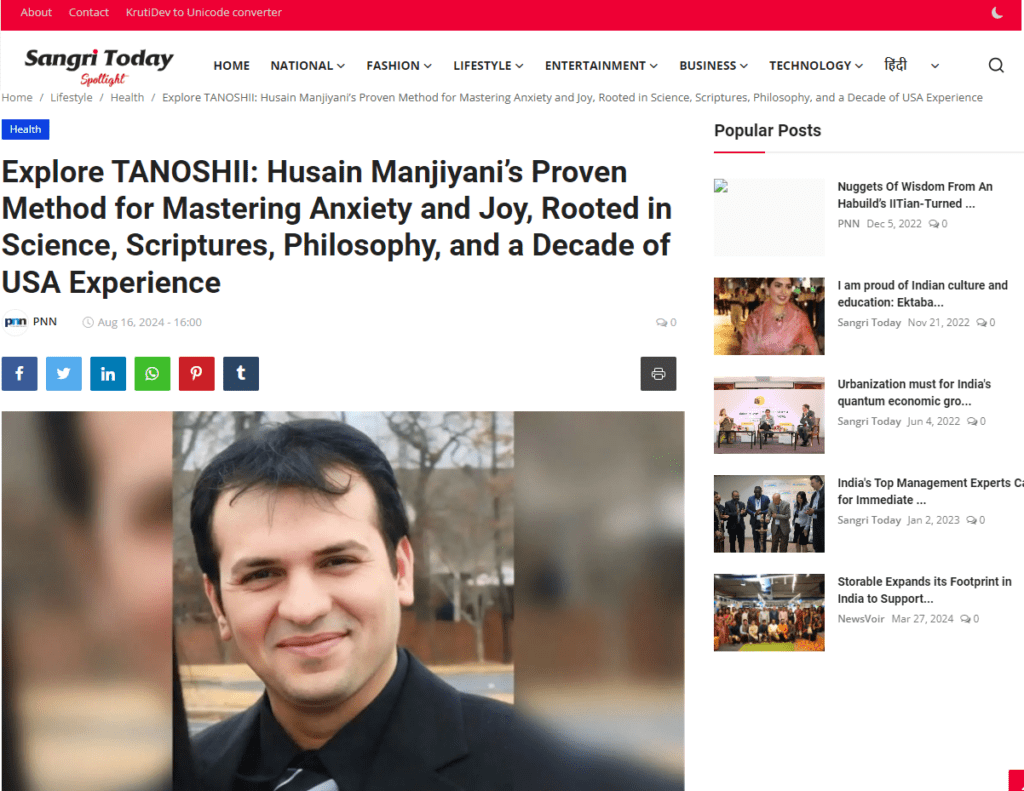Click the Sangri Today logo
The height and width of the screenshot is (791, 1024).
tap(99, 65)
